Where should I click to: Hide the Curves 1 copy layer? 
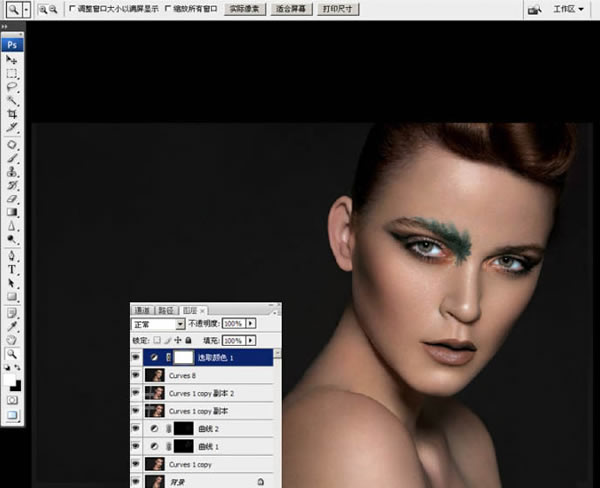[x=136, y=464]
